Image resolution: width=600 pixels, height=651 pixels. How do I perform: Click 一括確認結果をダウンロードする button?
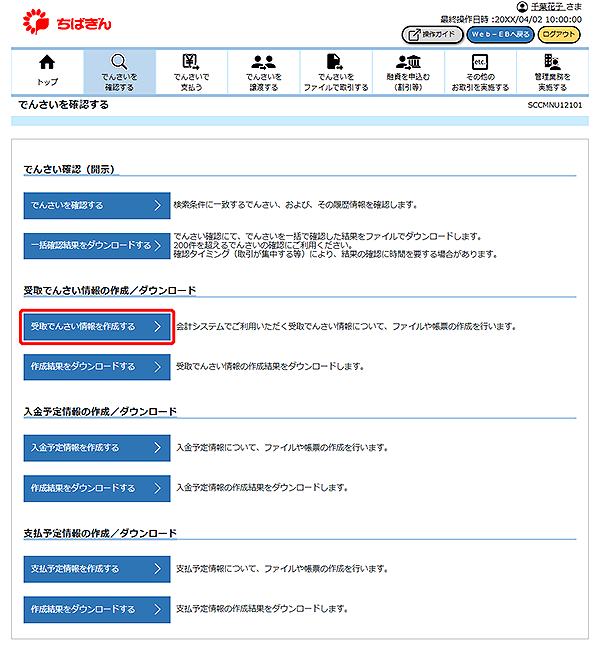[x=97, y=246]
